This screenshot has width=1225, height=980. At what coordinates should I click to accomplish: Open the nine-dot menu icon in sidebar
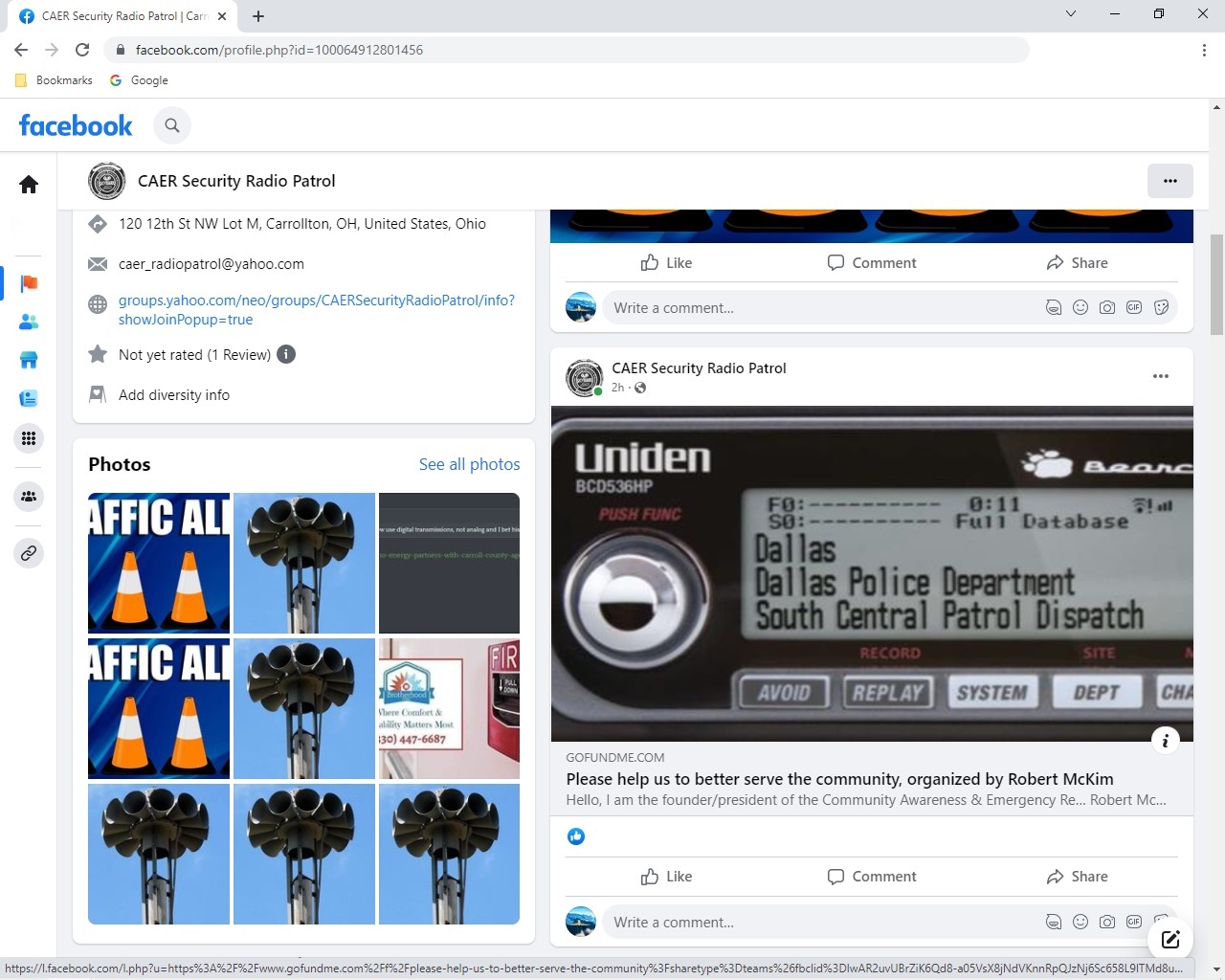pyautogui.click(x=29, y=438)
